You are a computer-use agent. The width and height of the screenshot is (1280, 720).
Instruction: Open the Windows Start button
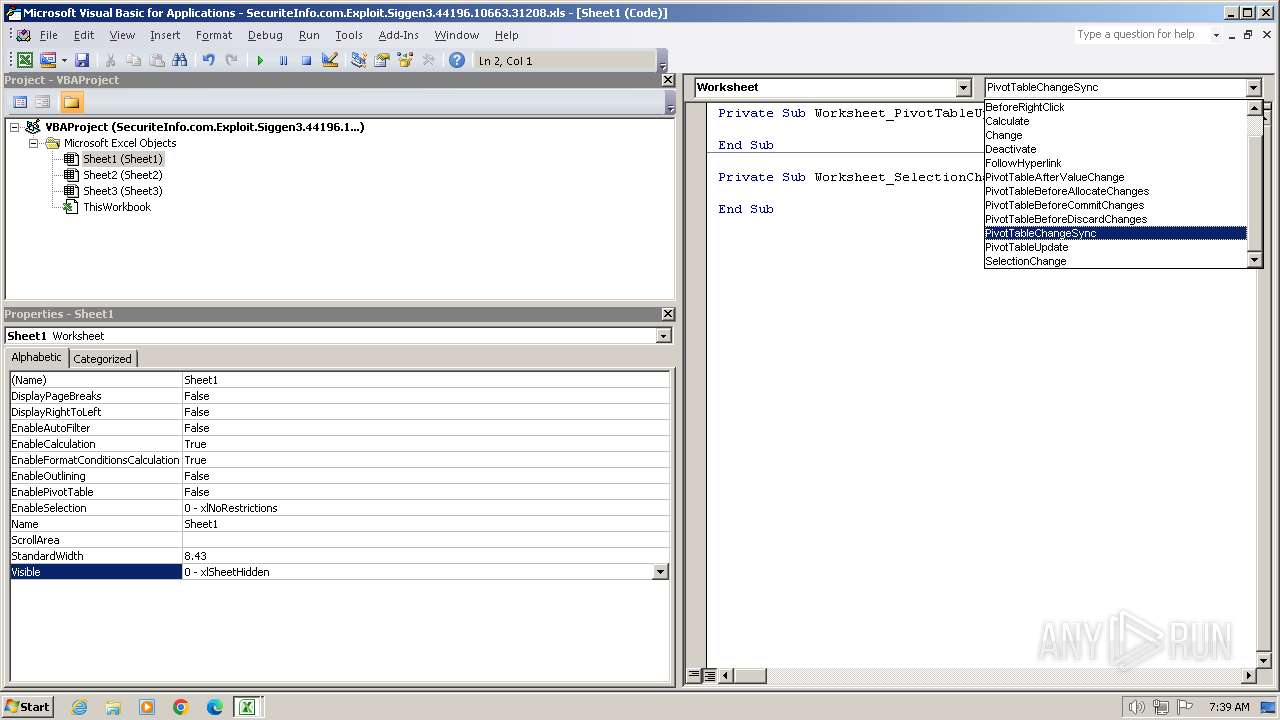[x=27, y=706]
